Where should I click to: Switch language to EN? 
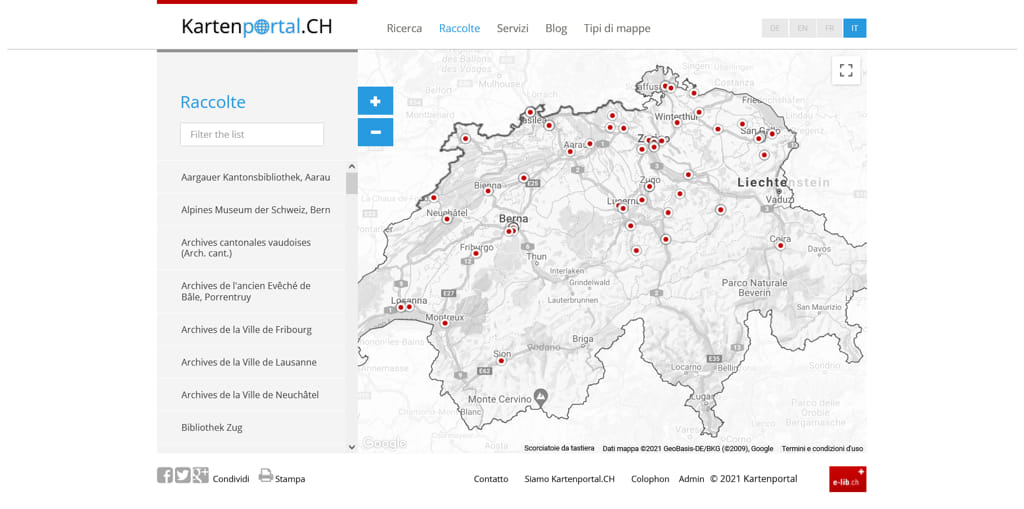click(x=803, y=28)
